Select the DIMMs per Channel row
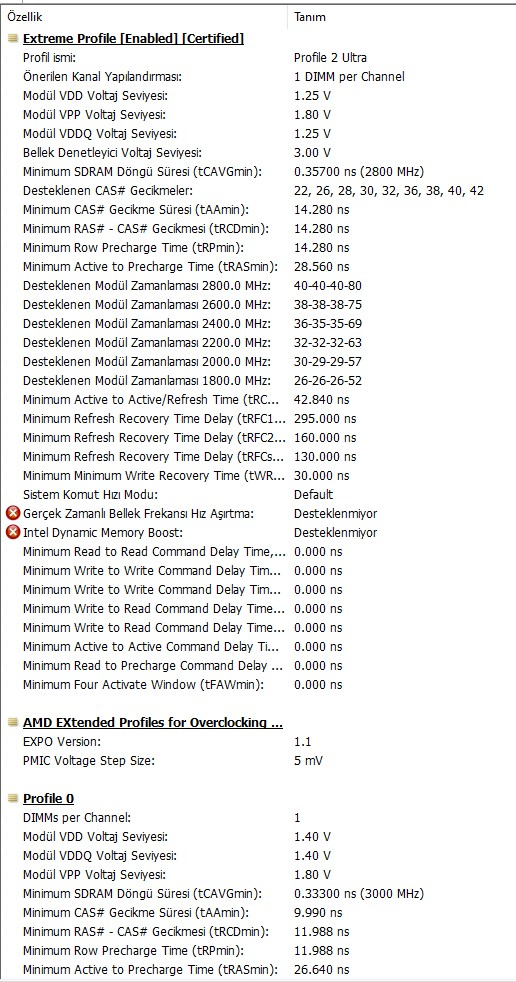 [x=258, y=818]
